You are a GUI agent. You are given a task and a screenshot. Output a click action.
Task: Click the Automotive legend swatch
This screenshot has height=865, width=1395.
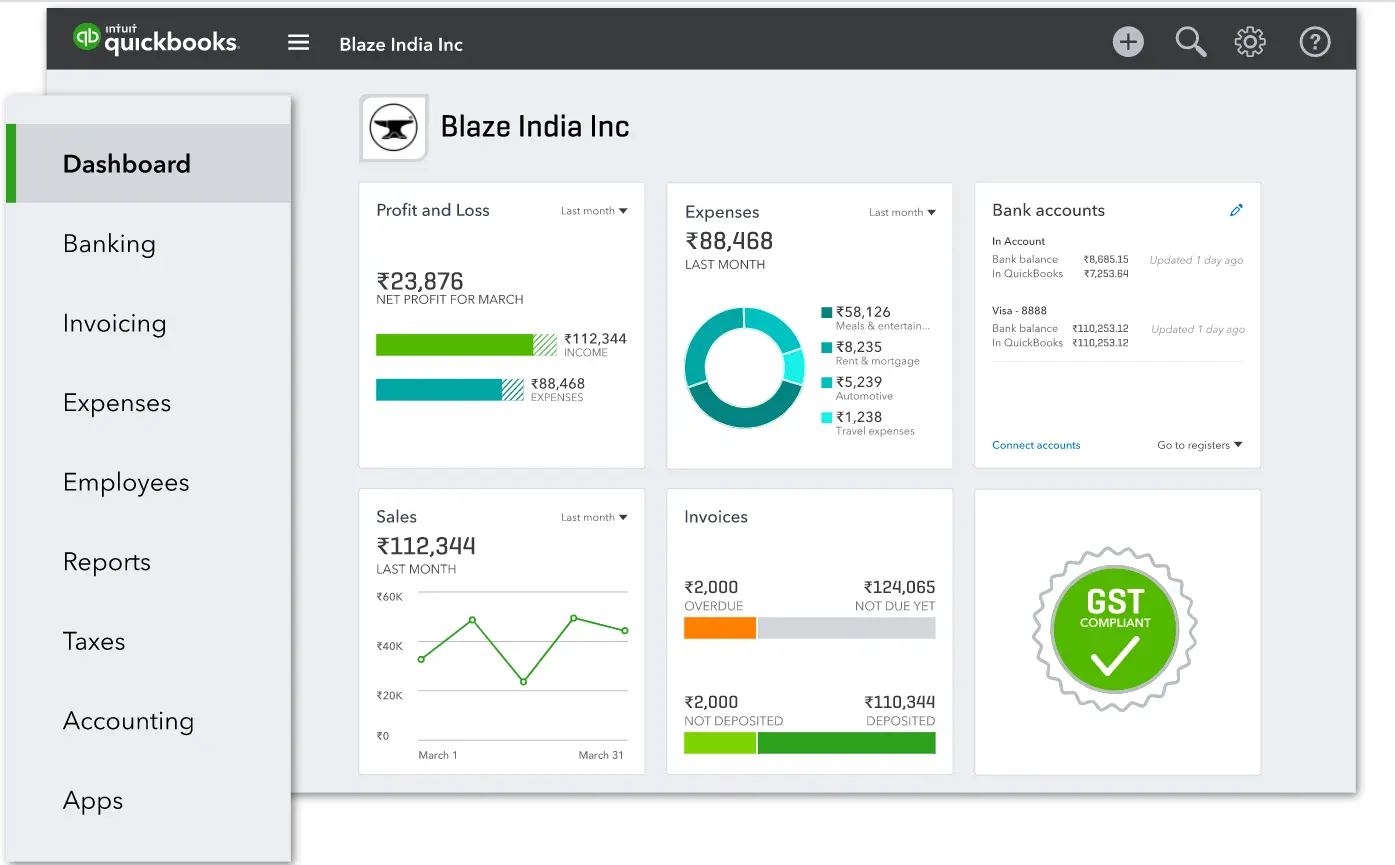pos(827,383)
